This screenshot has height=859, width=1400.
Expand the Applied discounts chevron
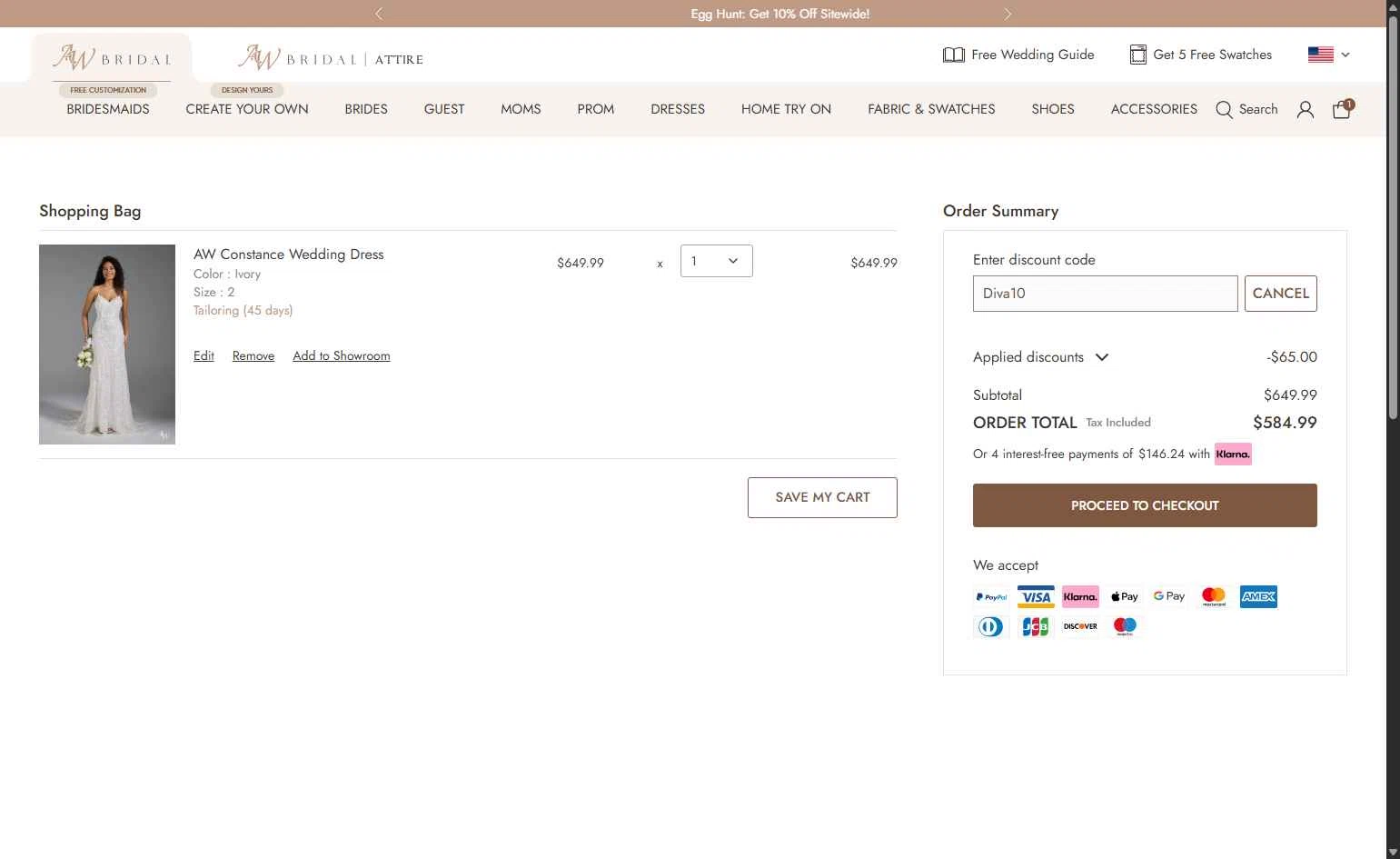point(1102,357)
